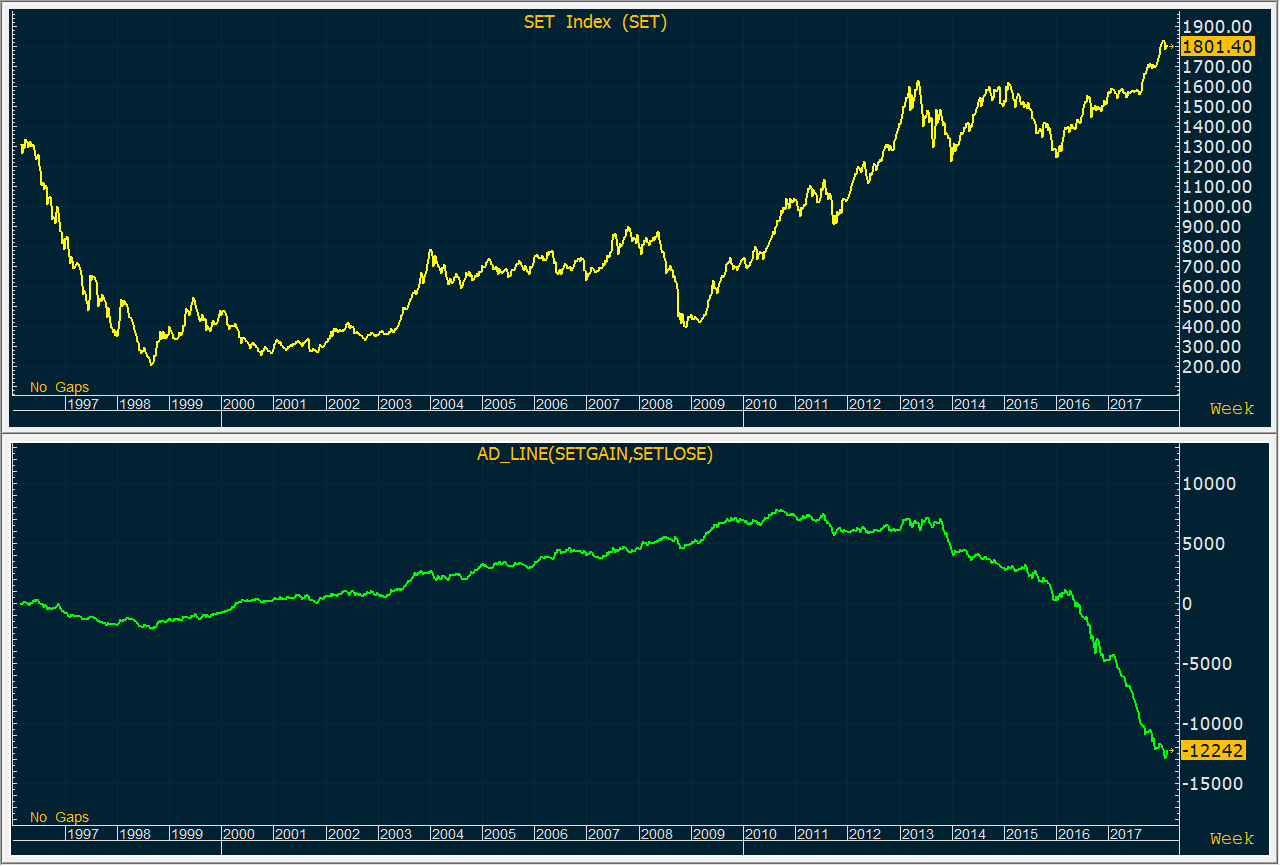The height and width of the screenshot is (866, 1280).
Task: Select 2003 on the AD_LINE time axis
Action: [x=395, y=834]
